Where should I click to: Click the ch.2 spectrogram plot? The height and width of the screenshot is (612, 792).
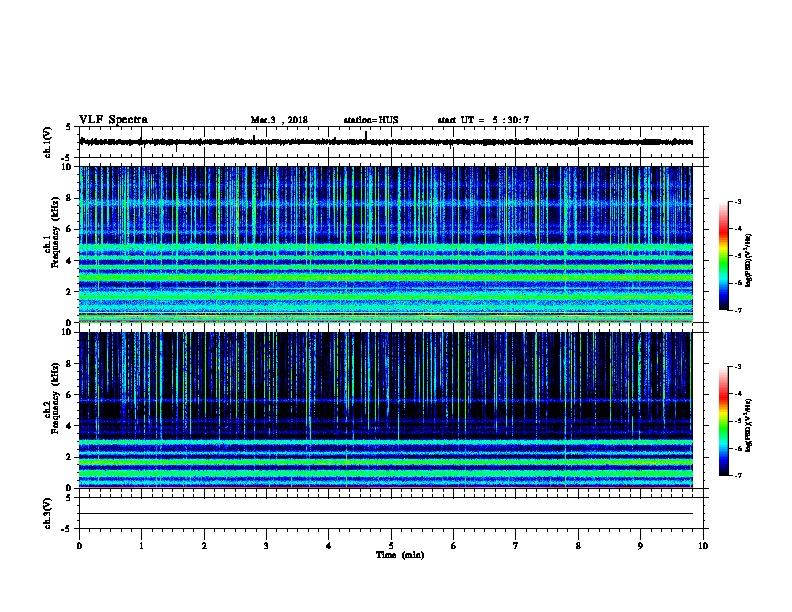tap(386, 410)
